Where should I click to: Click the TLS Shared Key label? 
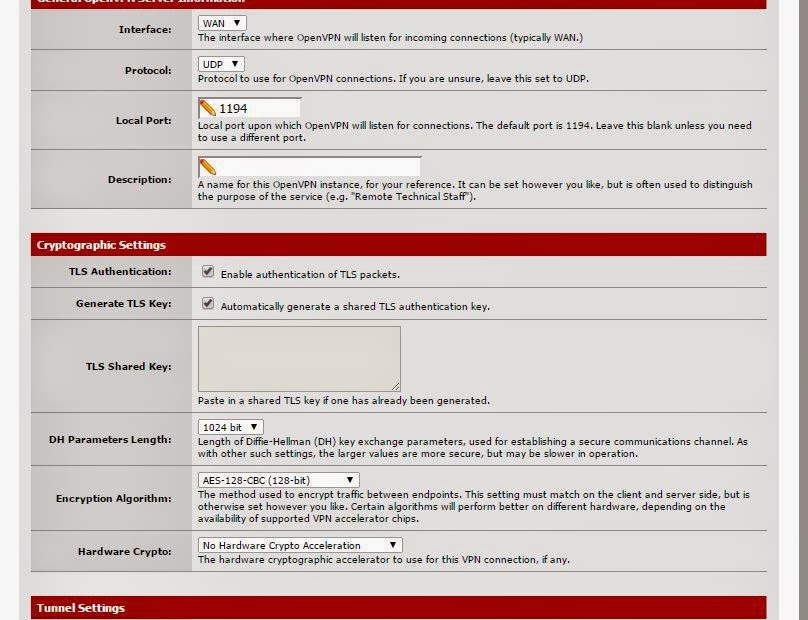coord(128,366)
